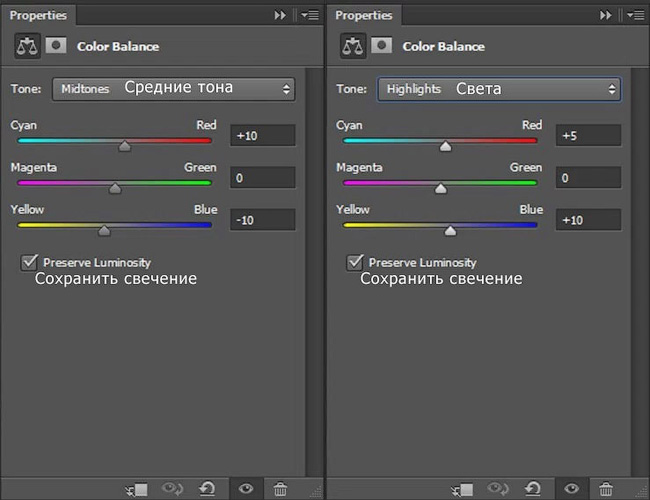The height and width of the screenshot is (500, 650).
Task: Click layer mask icon in Midtones panel
Action: coord(56,45)
